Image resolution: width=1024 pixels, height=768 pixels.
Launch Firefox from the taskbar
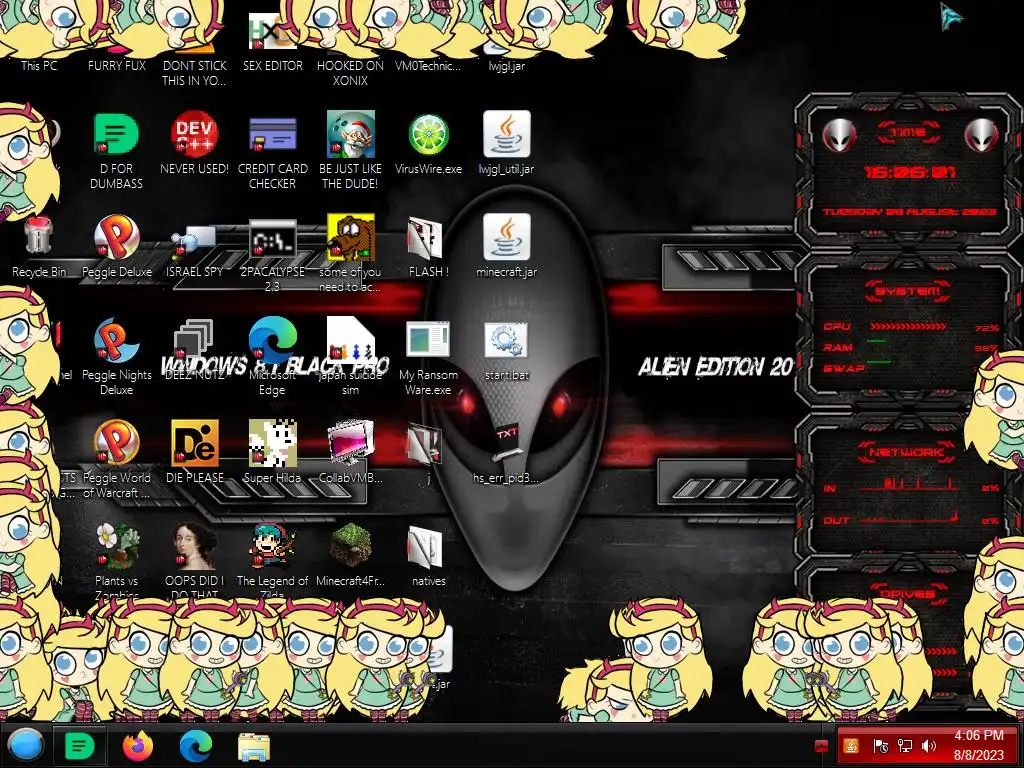pos(138,745)
